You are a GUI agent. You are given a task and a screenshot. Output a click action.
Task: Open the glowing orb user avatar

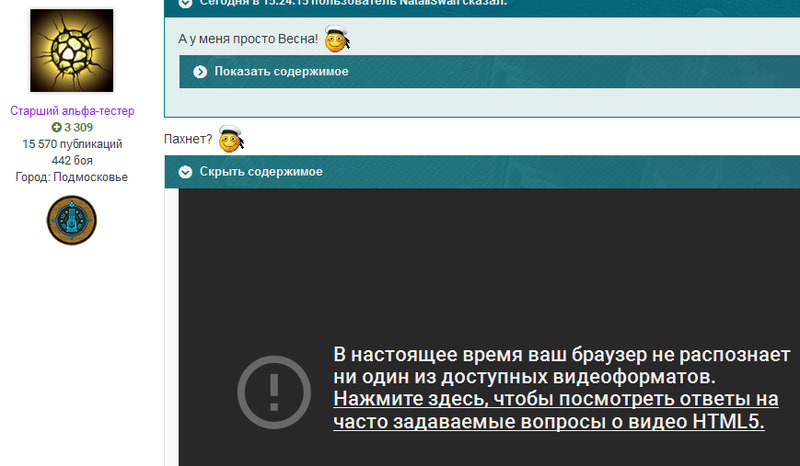tap(72, 51)
